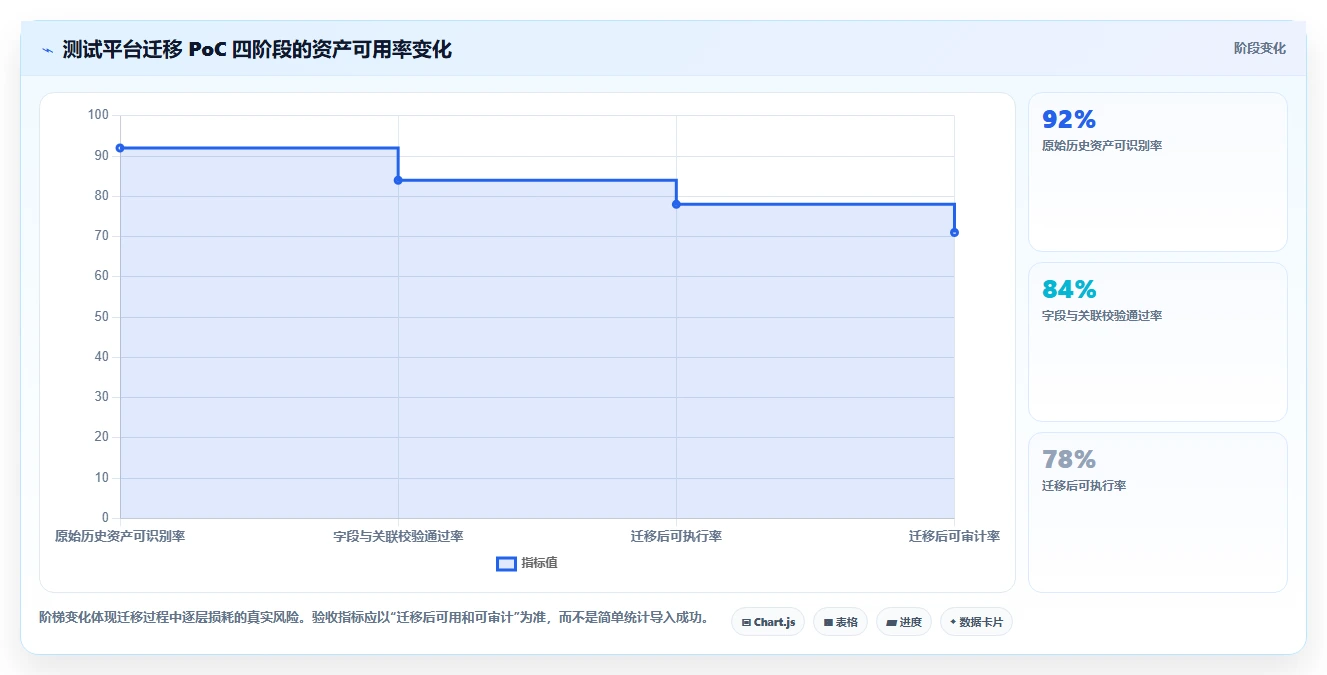1327x675 pixels.
Task: Click the data point at value 71
Action: click(954, 232)
